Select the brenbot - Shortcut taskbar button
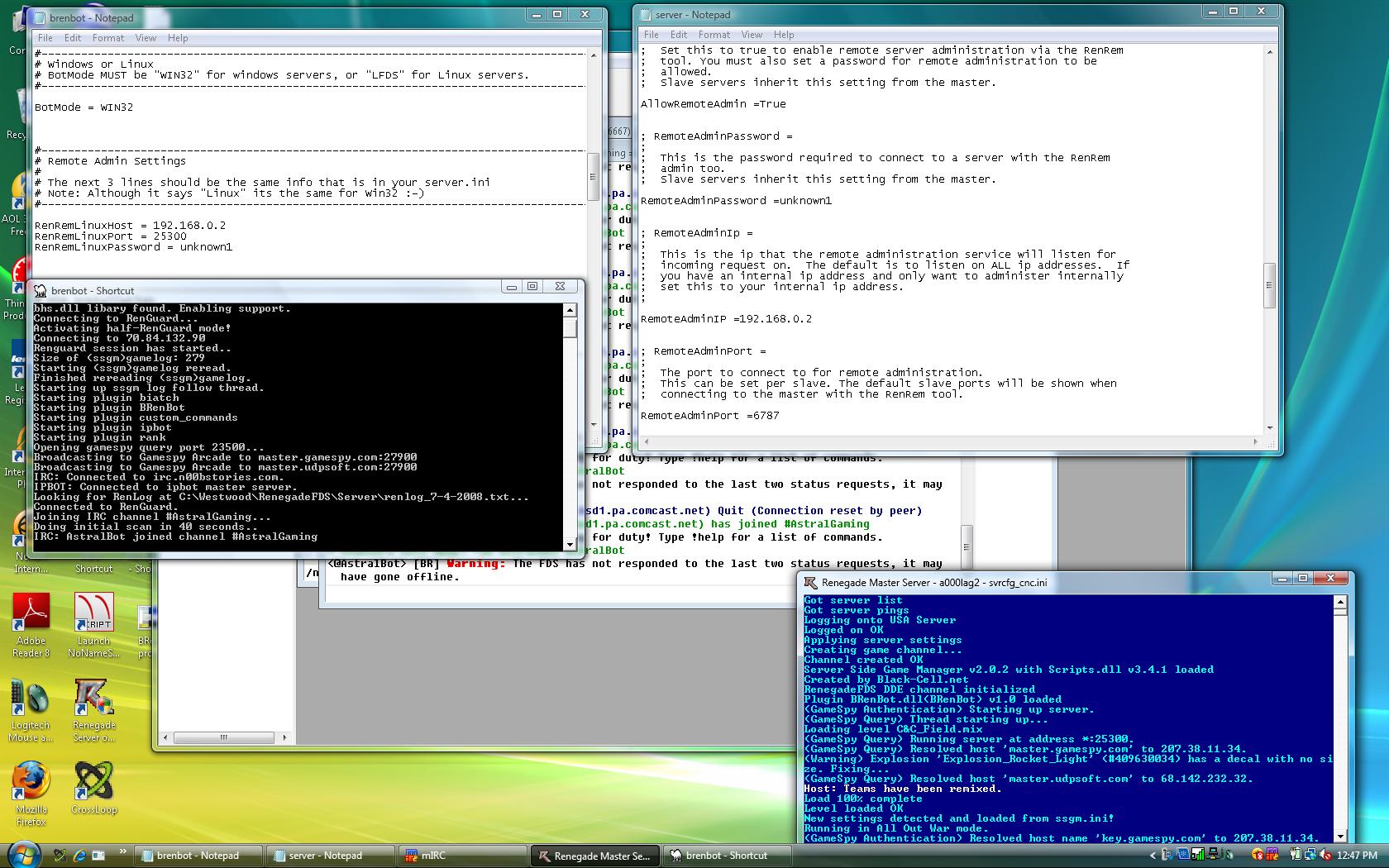 coord(726,856)
